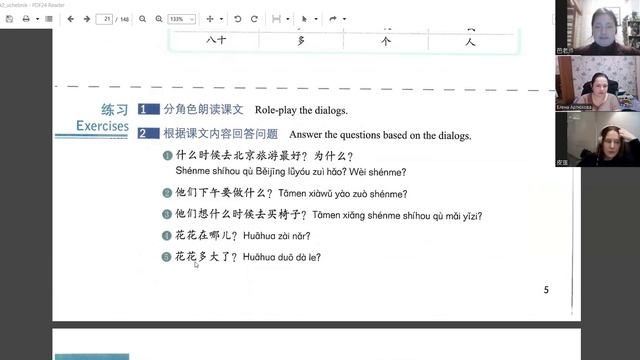Click the zoom out magnifier
The height and width of the screenshot is (360, 640).
pyautogui.click(x=142, y=19)
